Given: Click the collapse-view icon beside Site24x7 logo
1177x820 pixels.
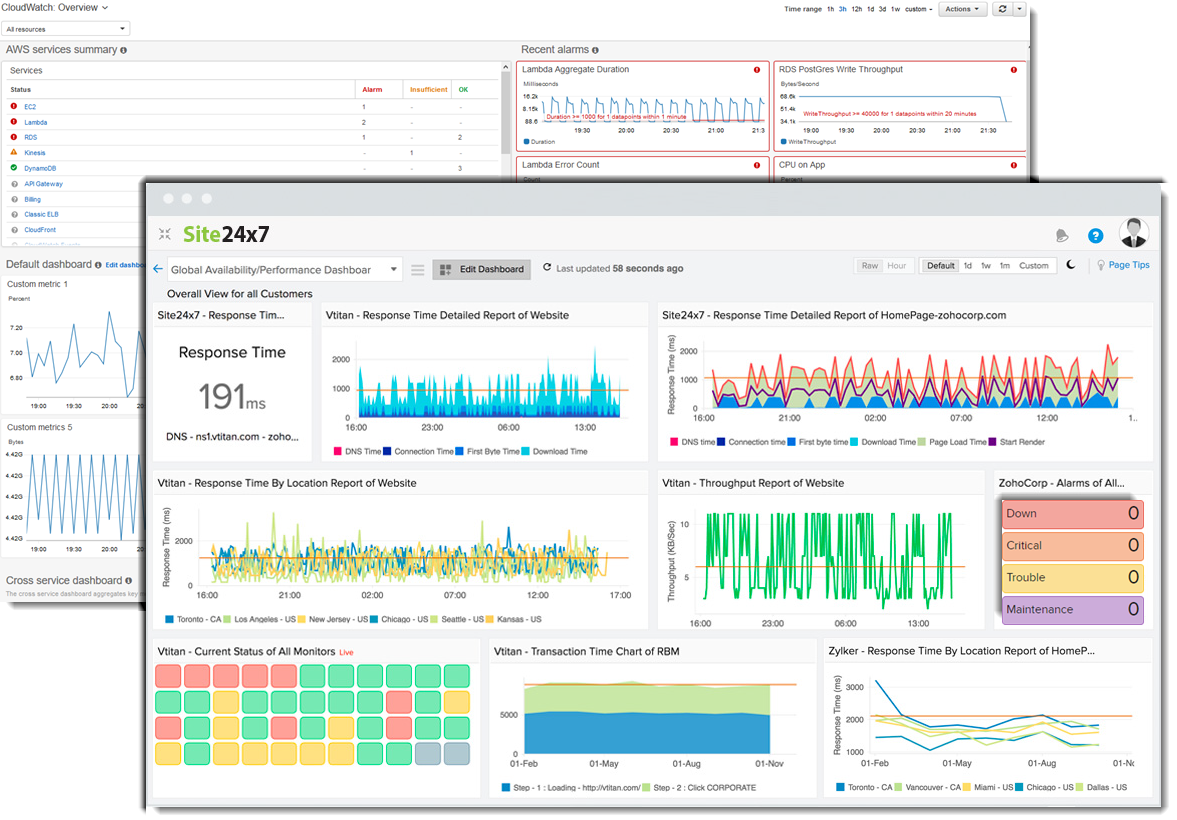Looking at the screenshot, I should coord(164,234).
